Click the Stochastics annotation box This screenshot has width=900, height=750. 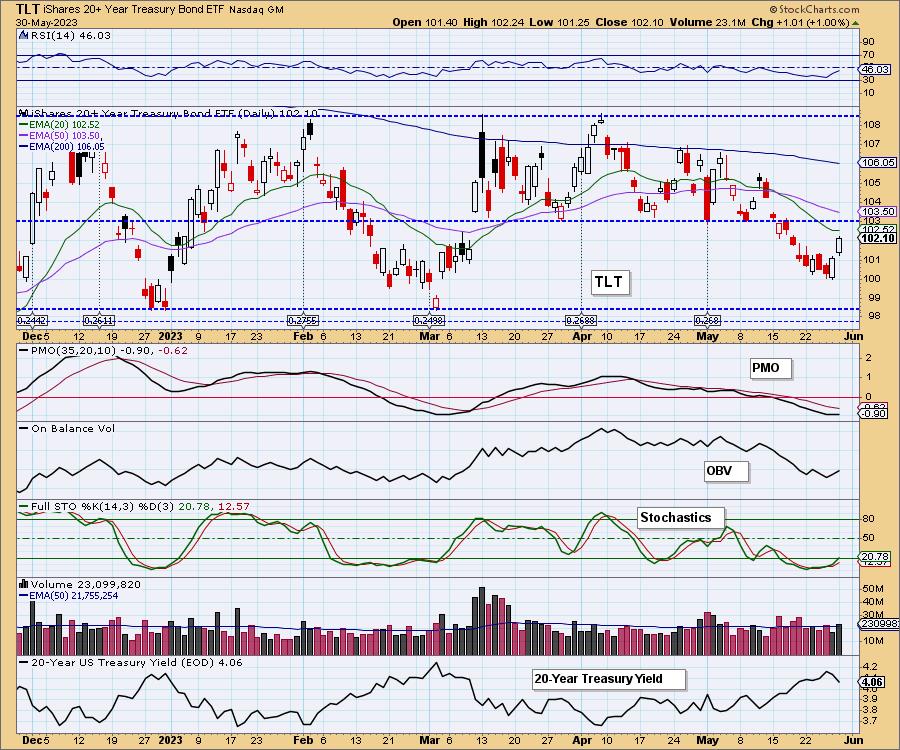[x=680, y=517]
